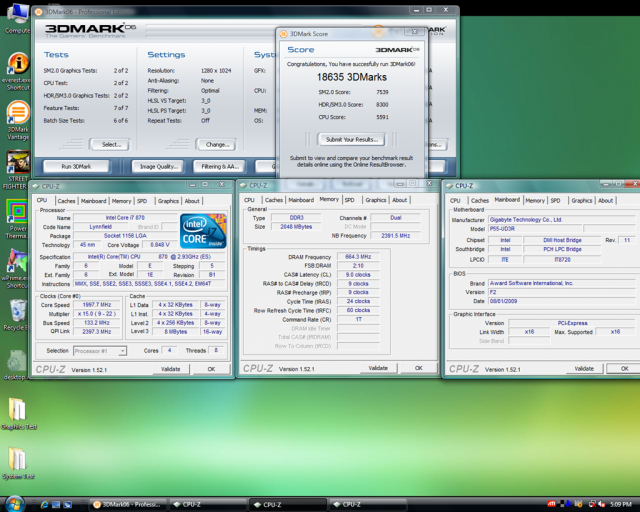Screen dimensions: 640x512
Task: Open Memory tab in CPU-Z motherboard window
Action: pos(535,200)
